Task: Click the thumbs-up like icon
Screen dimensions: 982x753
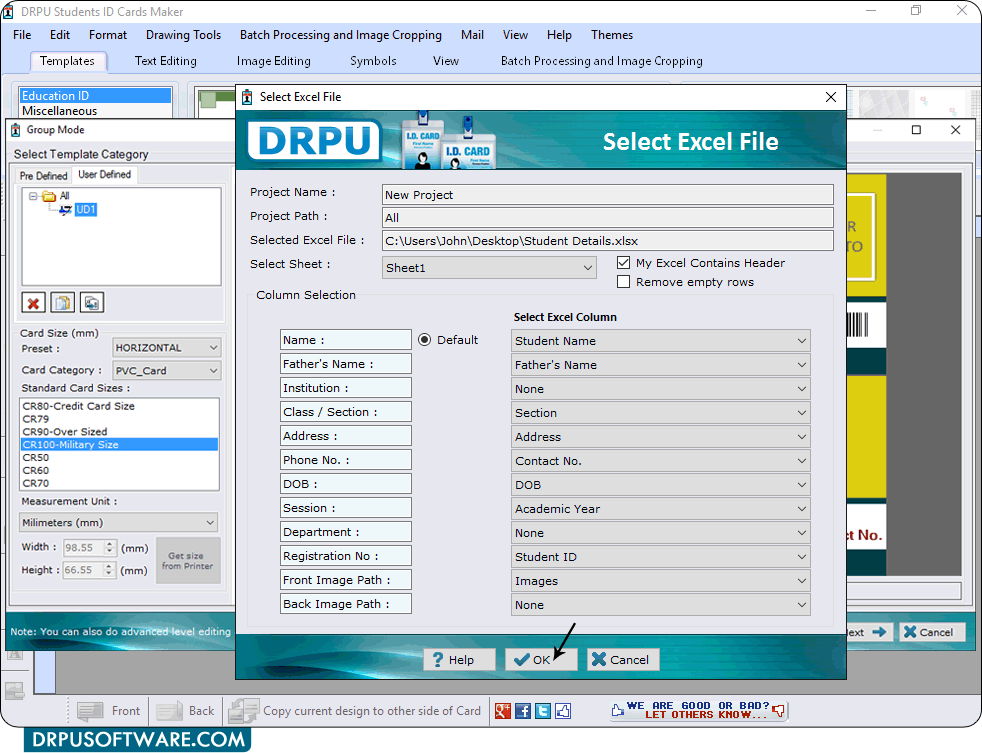Action: [x=562, y=710]
